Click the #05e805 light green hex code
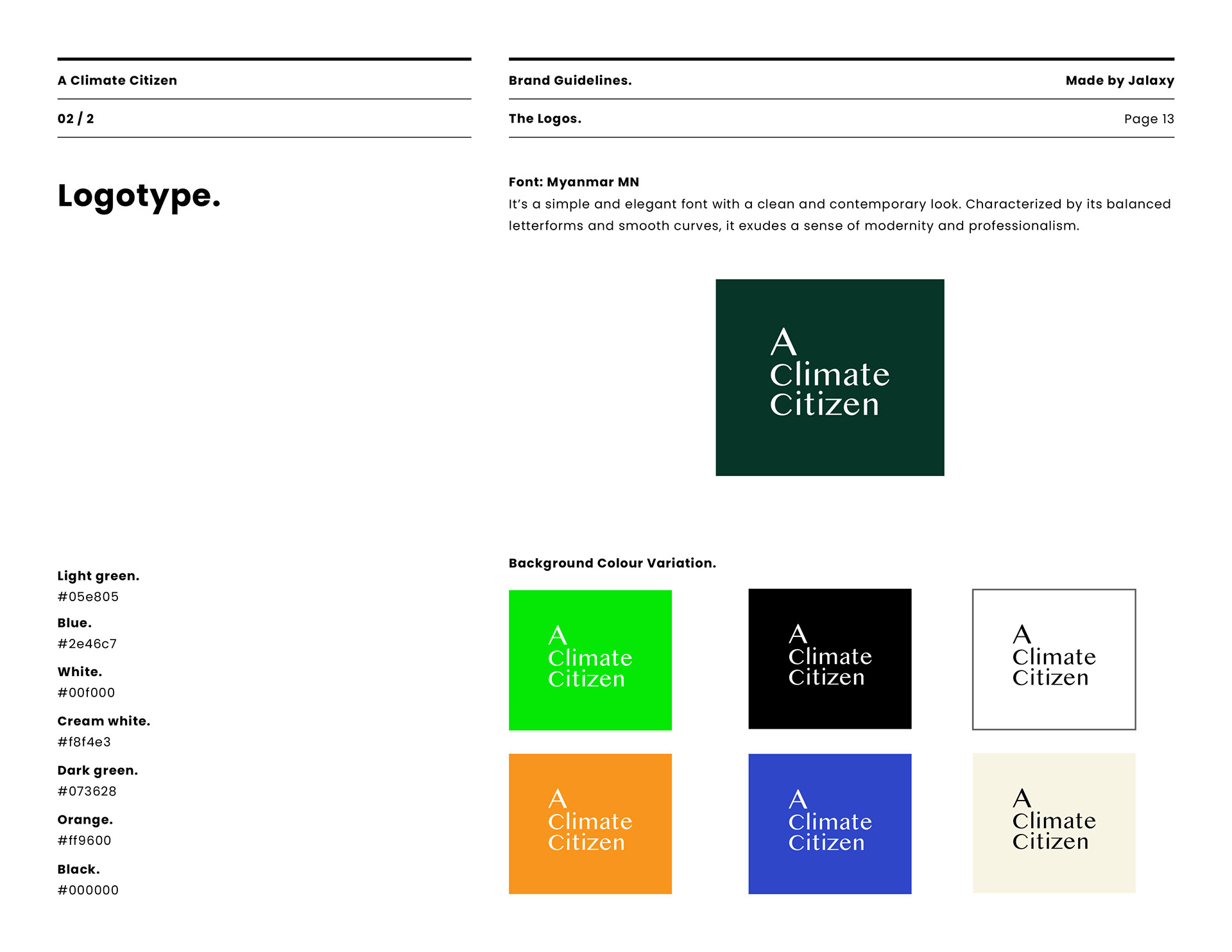1232x952 pixels. point(88,597)
